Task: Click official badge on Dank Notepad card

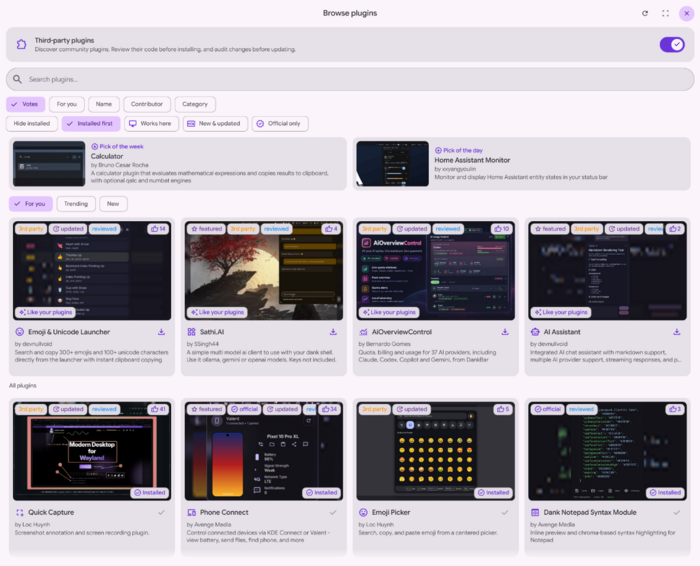Action: tap(548, 409)
